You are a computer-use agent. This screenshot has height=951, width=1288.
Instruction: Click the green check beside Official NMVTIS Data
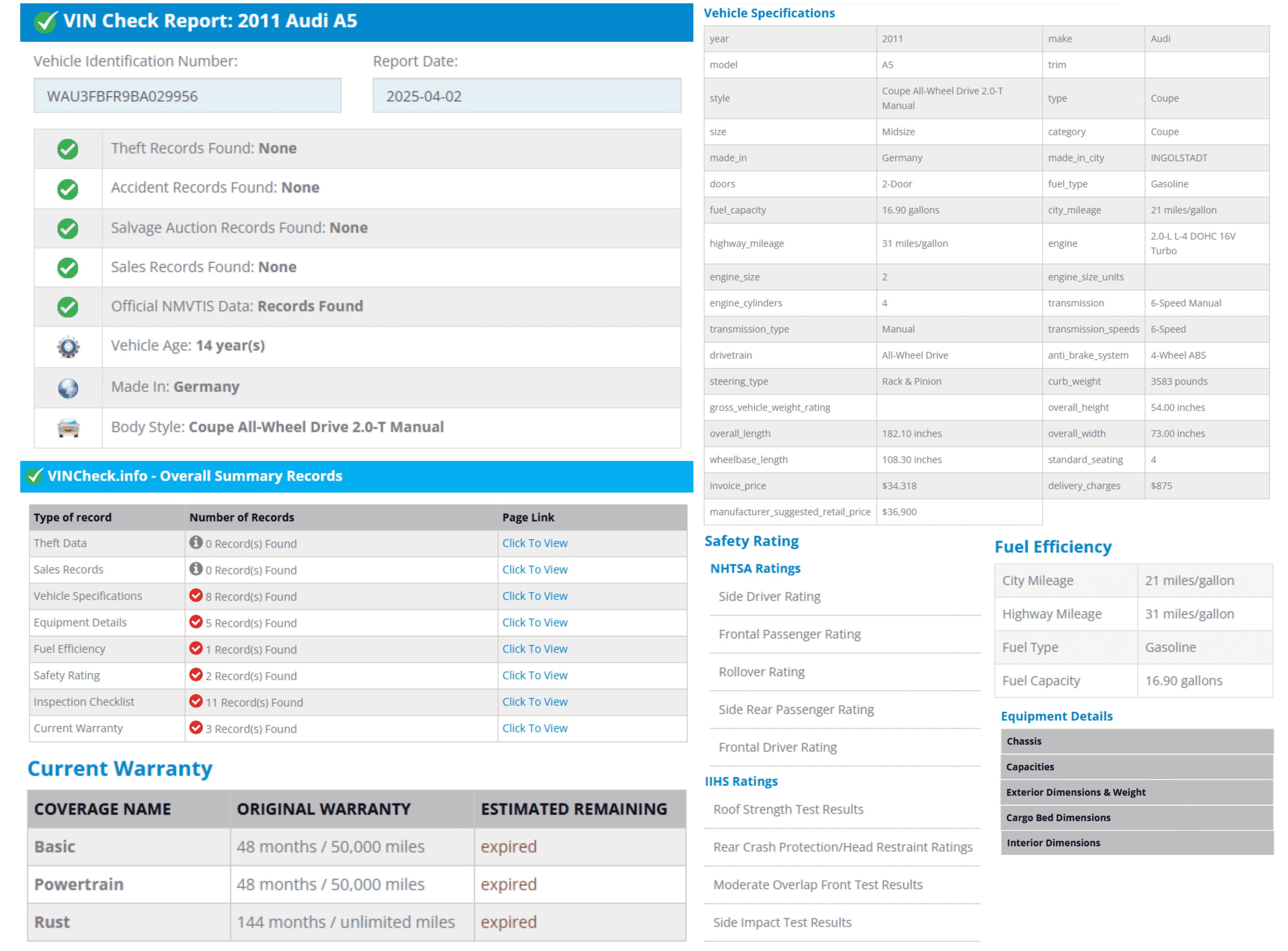pyautogui.click(x=68, y=307)
